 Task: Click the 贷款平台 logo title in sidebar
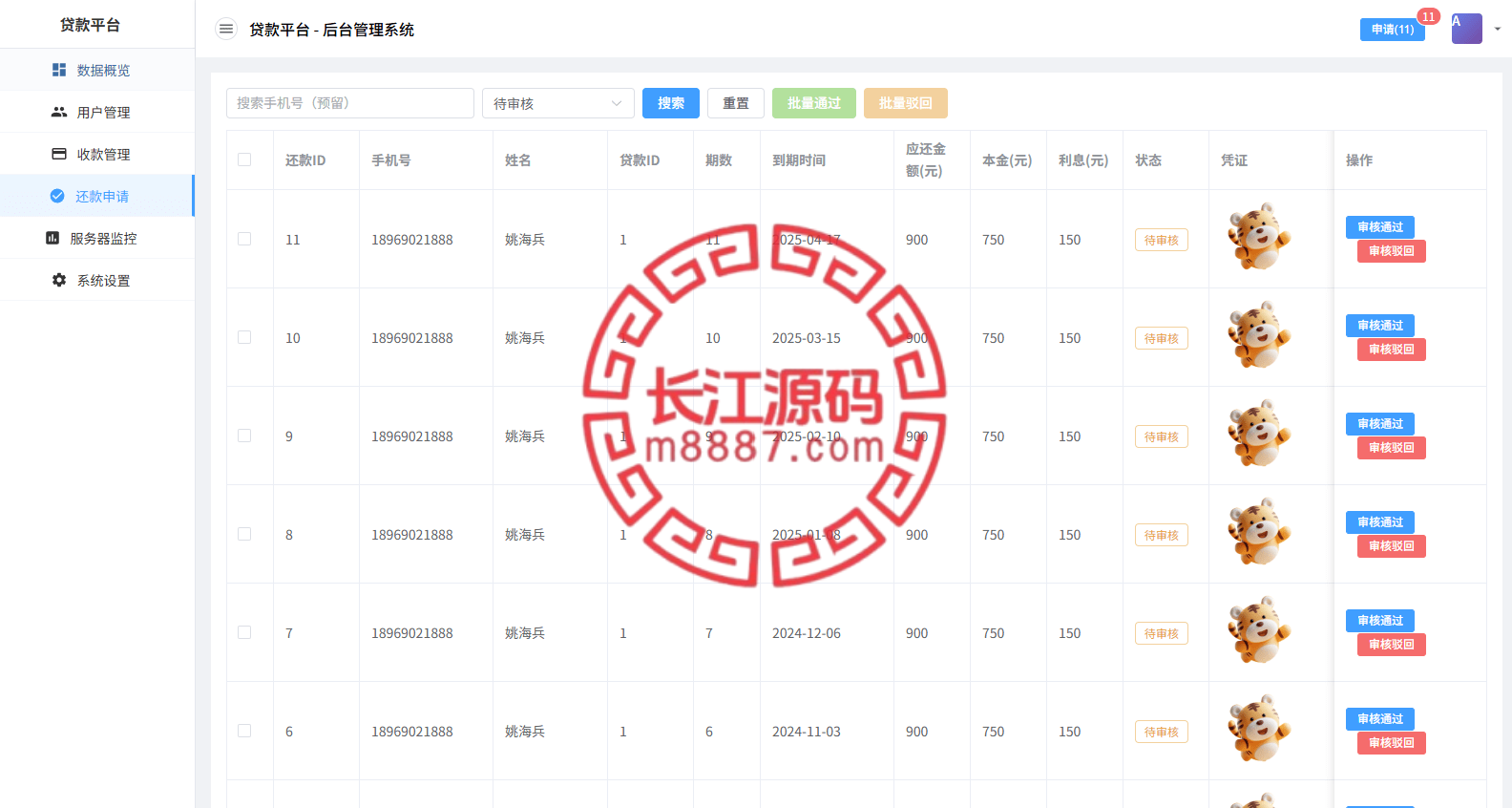click(90, 25)
